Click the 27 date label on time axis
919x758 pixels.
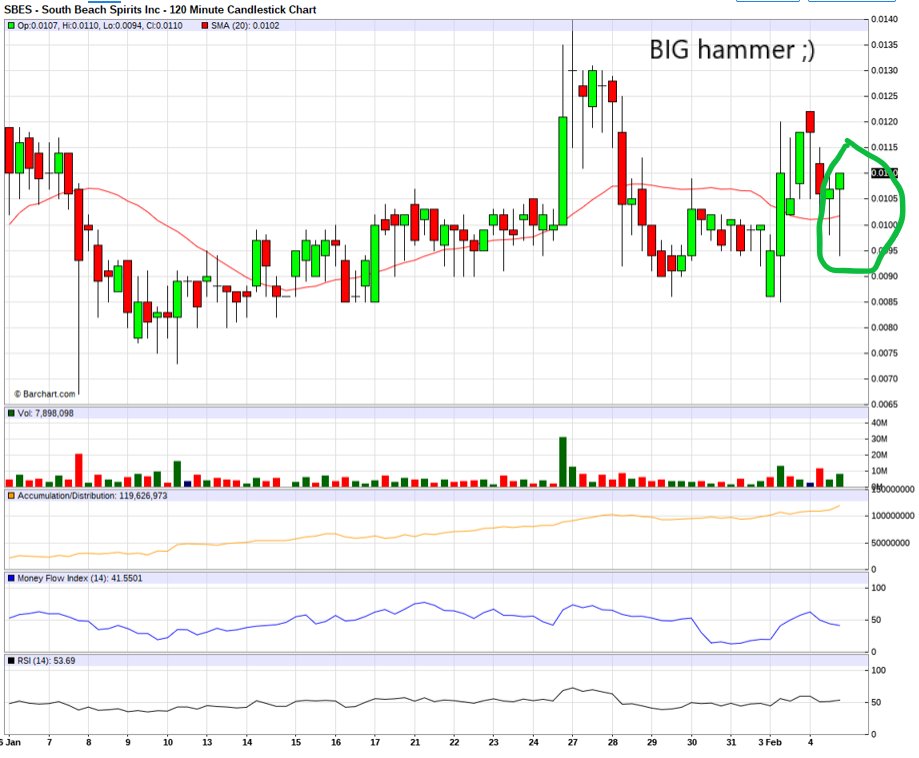[573, 742]
